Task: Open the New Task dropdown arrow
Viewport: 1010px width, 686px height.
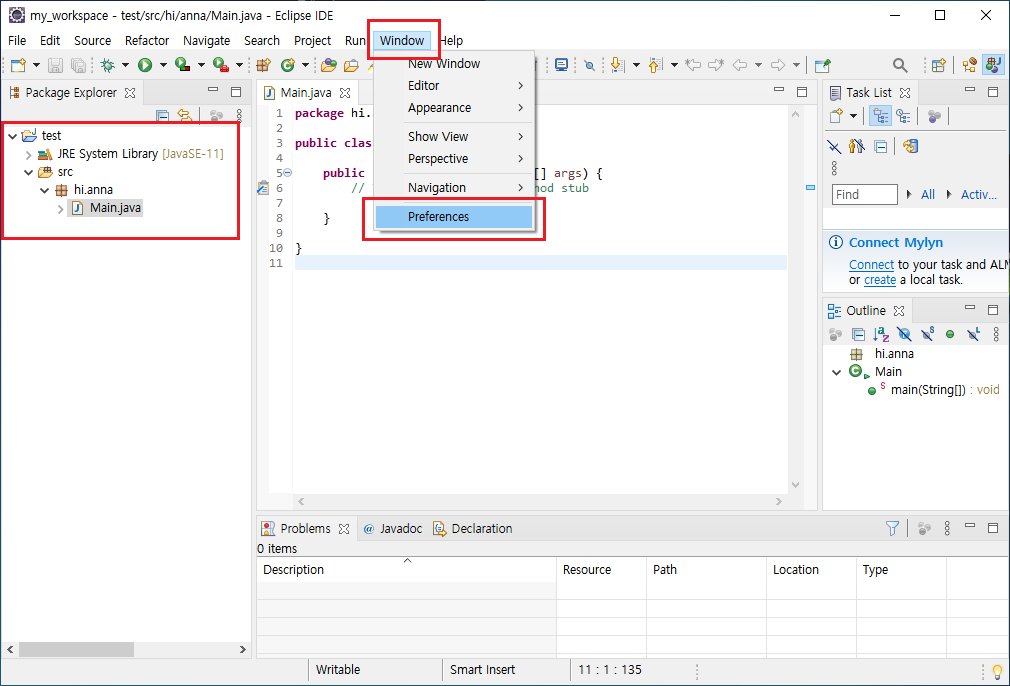Action: pos(853,117)
